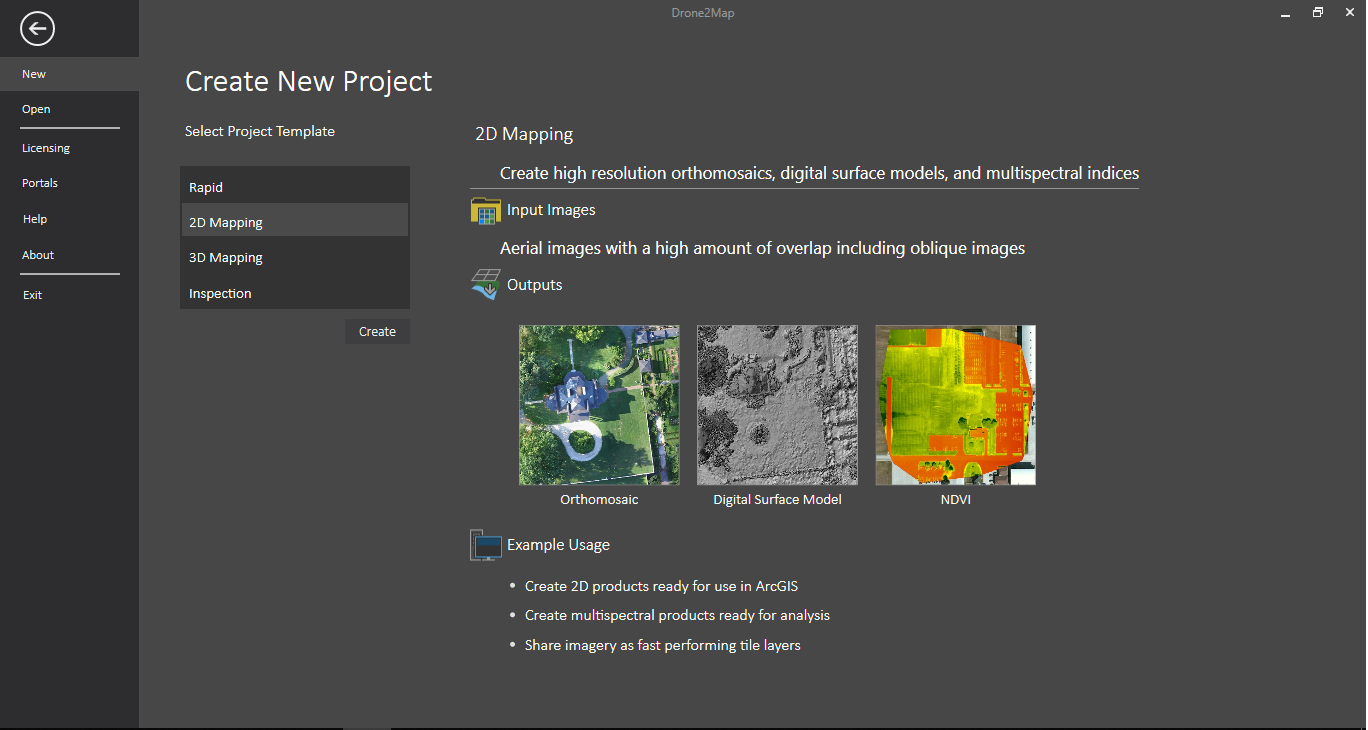Click 'Share imagery as fast performing tile layers'
The image size is (1368, 730).
[x=663, y=645]
